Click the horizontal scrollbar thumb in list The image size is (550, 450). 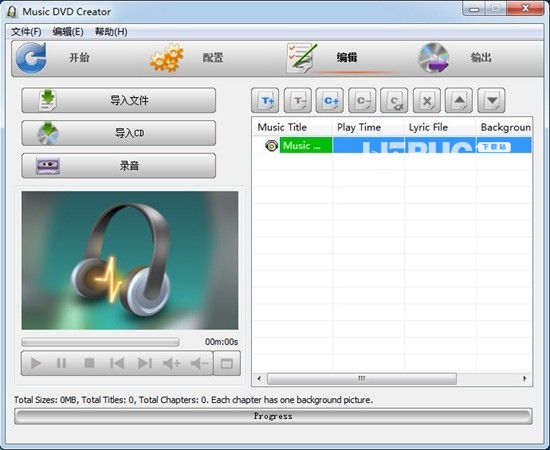point(362,379)
